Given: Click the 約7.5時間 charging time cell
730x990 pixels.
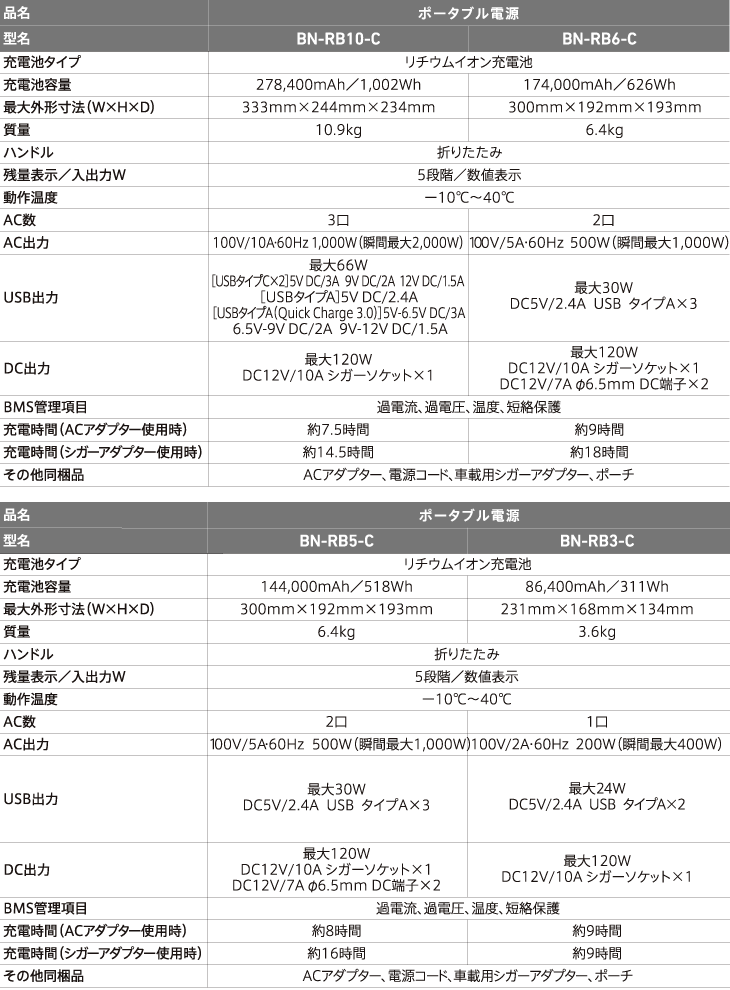Looking at the screenshot, I should 338,429.
